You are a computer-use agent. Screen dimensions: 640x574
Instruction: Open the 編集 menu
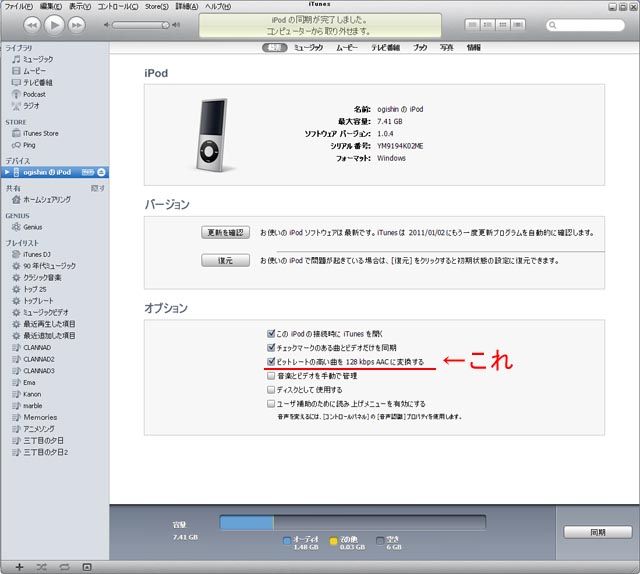51,6
